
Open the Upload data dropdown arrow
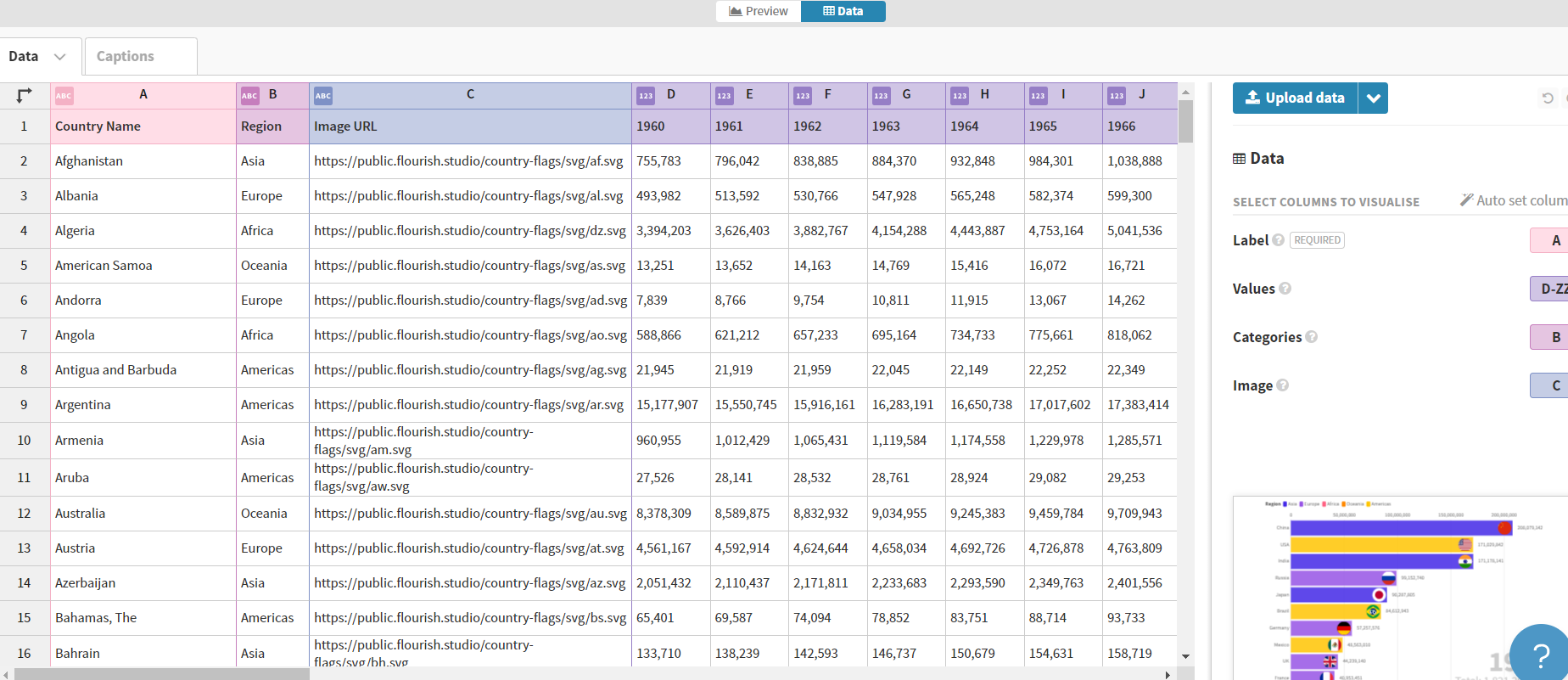(1373, 98)
